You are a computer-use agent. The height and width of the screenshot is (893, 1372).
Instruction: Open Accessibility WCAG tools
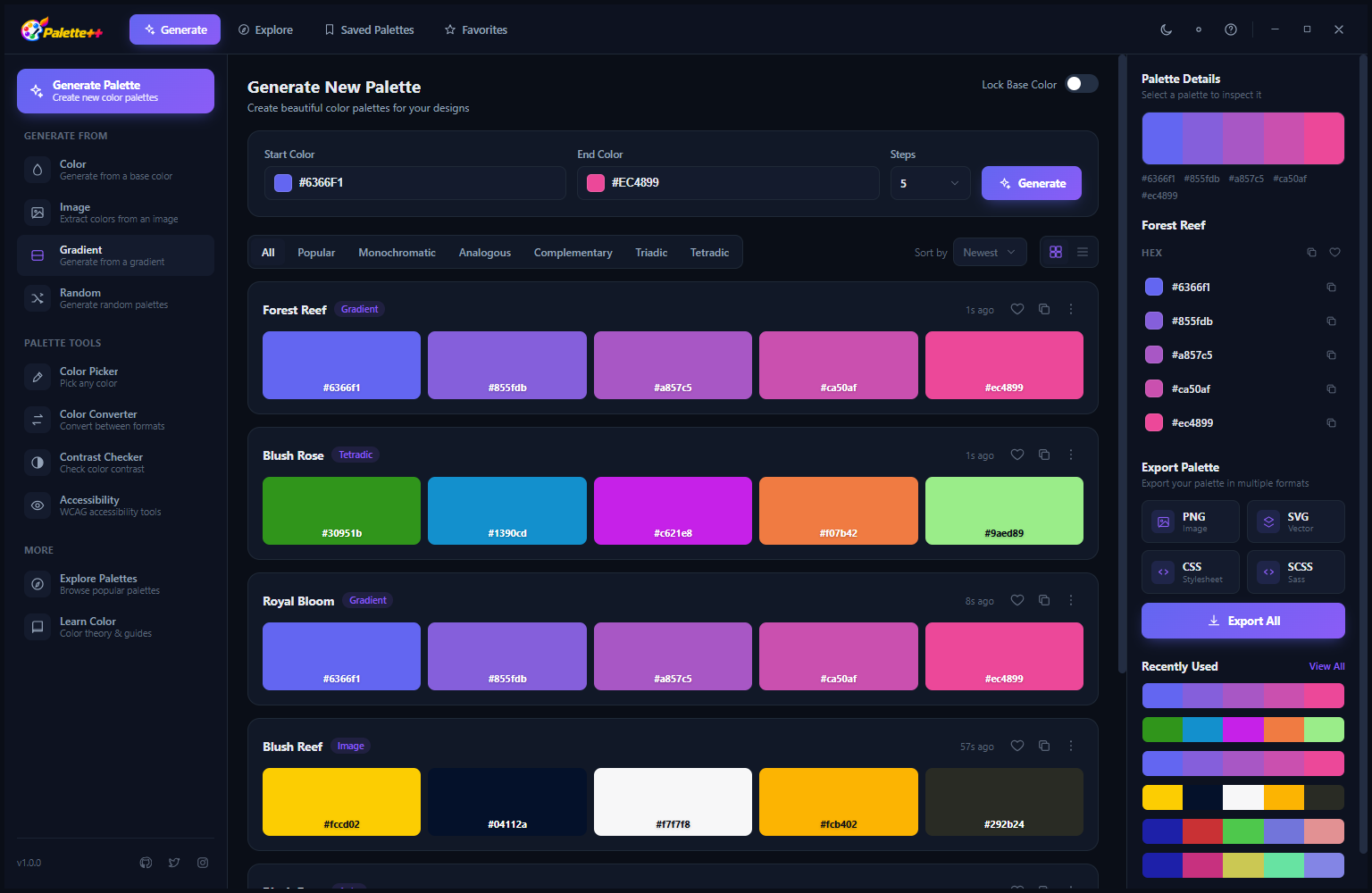(x=115, y=505)
